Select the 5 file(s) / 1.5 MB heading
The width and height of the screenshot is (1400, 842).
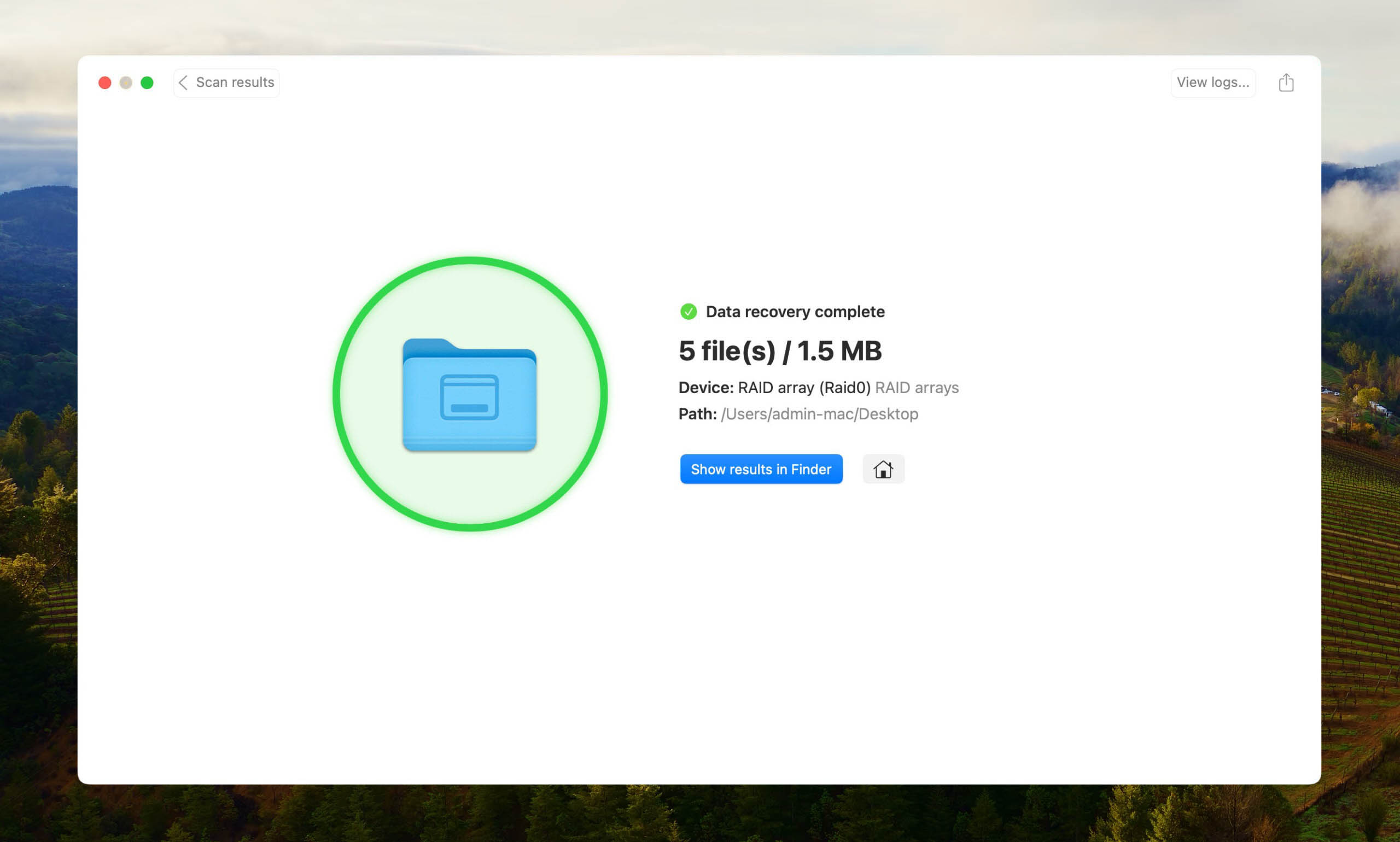(780, 350)
